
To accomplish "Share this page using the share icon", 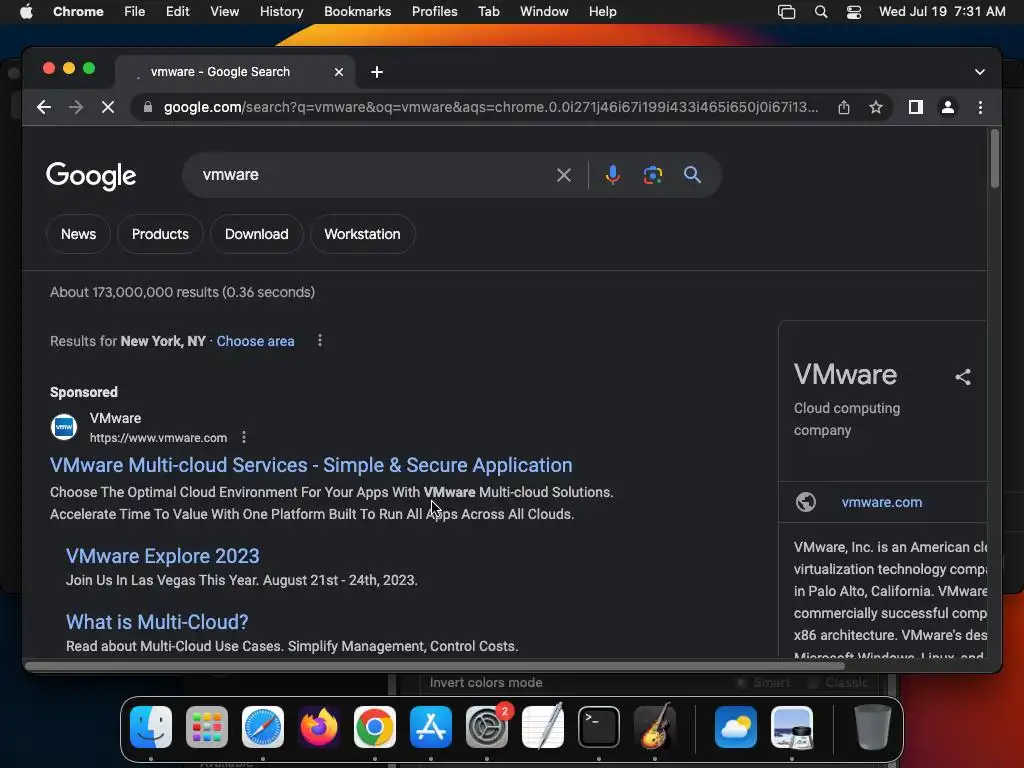I will coord(844,107).
